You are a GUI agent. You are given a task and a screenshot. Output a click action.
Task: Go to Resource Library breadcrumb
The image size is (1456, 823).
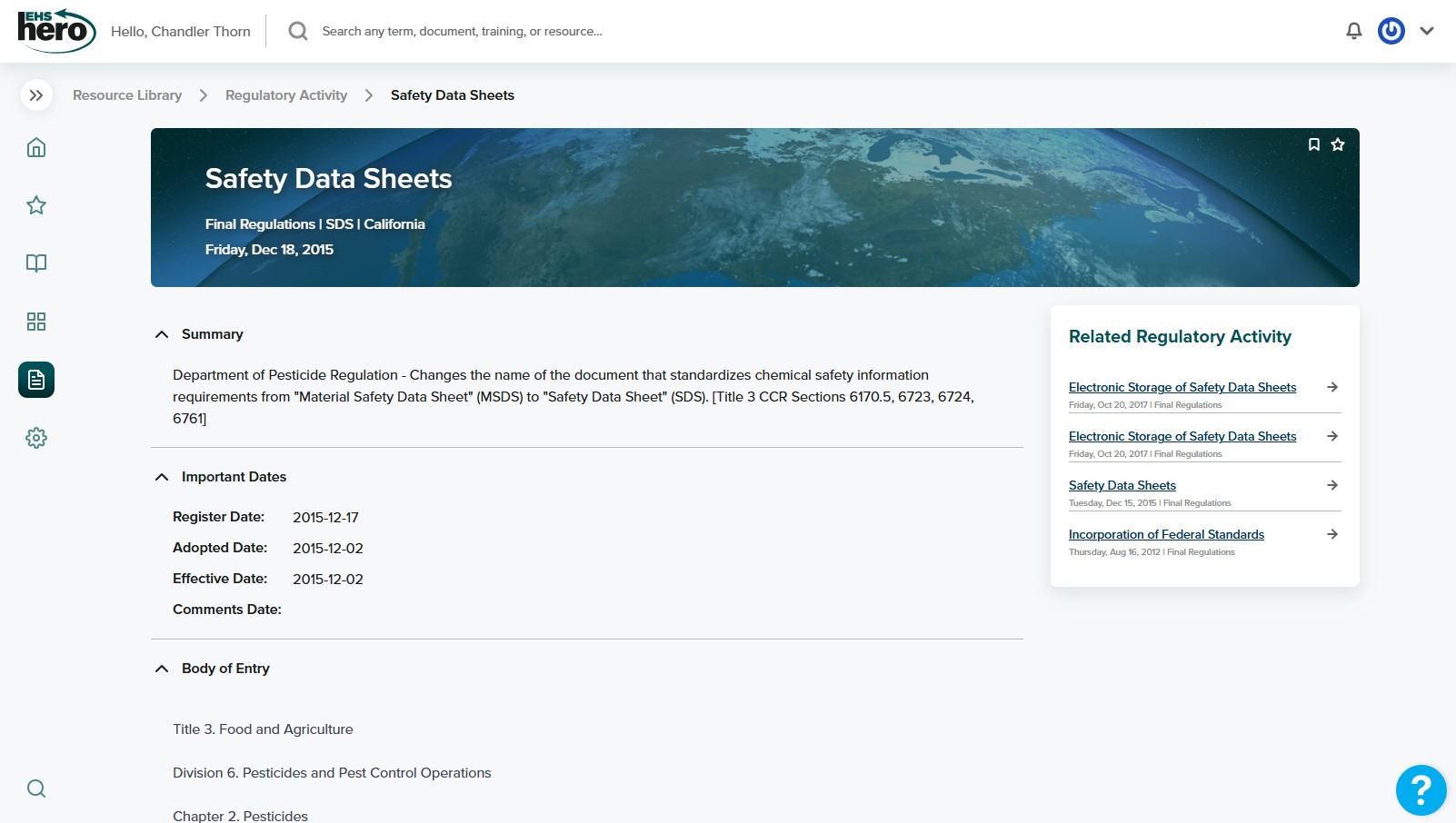127,95
